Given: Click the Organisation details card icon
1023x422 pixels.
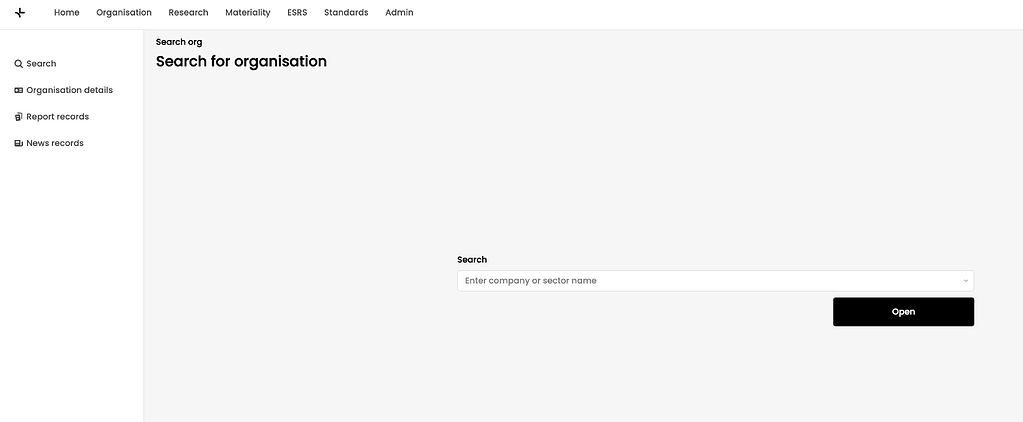Looking at the screenshot, I should click(x=18, y=90).
